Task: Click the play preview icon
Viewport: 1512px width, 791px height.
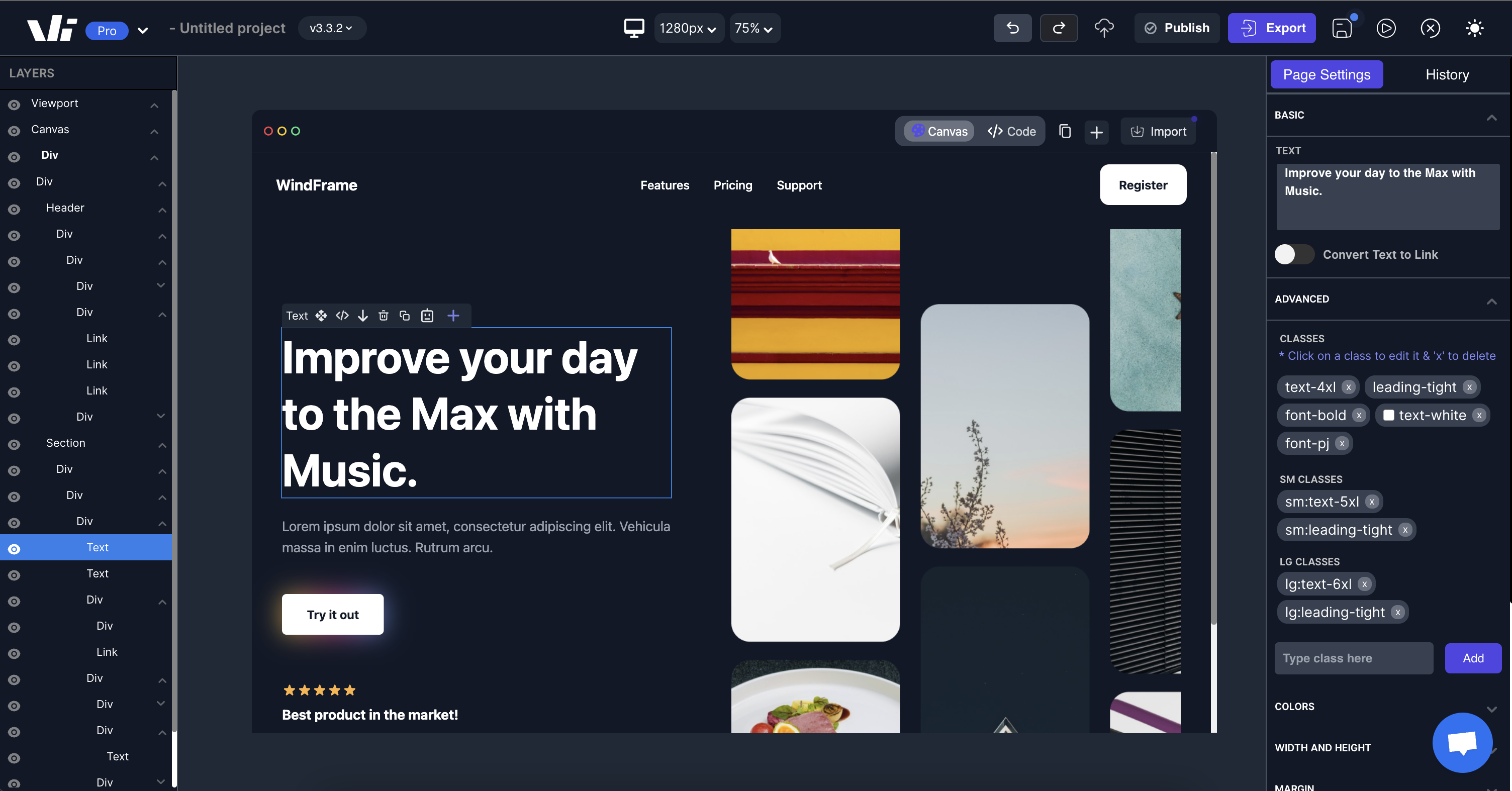Action: click(1386, 28)
